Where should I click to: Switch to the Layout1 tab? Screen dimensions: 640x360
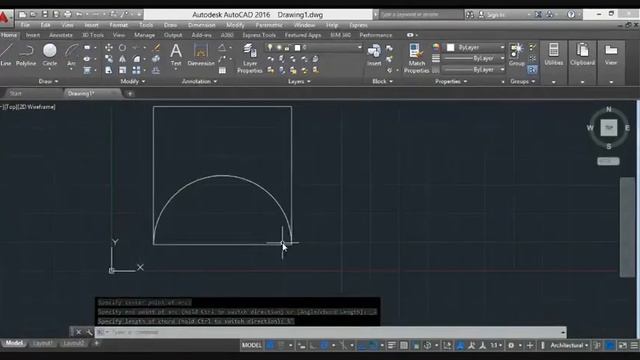click(x=42, y=343)
